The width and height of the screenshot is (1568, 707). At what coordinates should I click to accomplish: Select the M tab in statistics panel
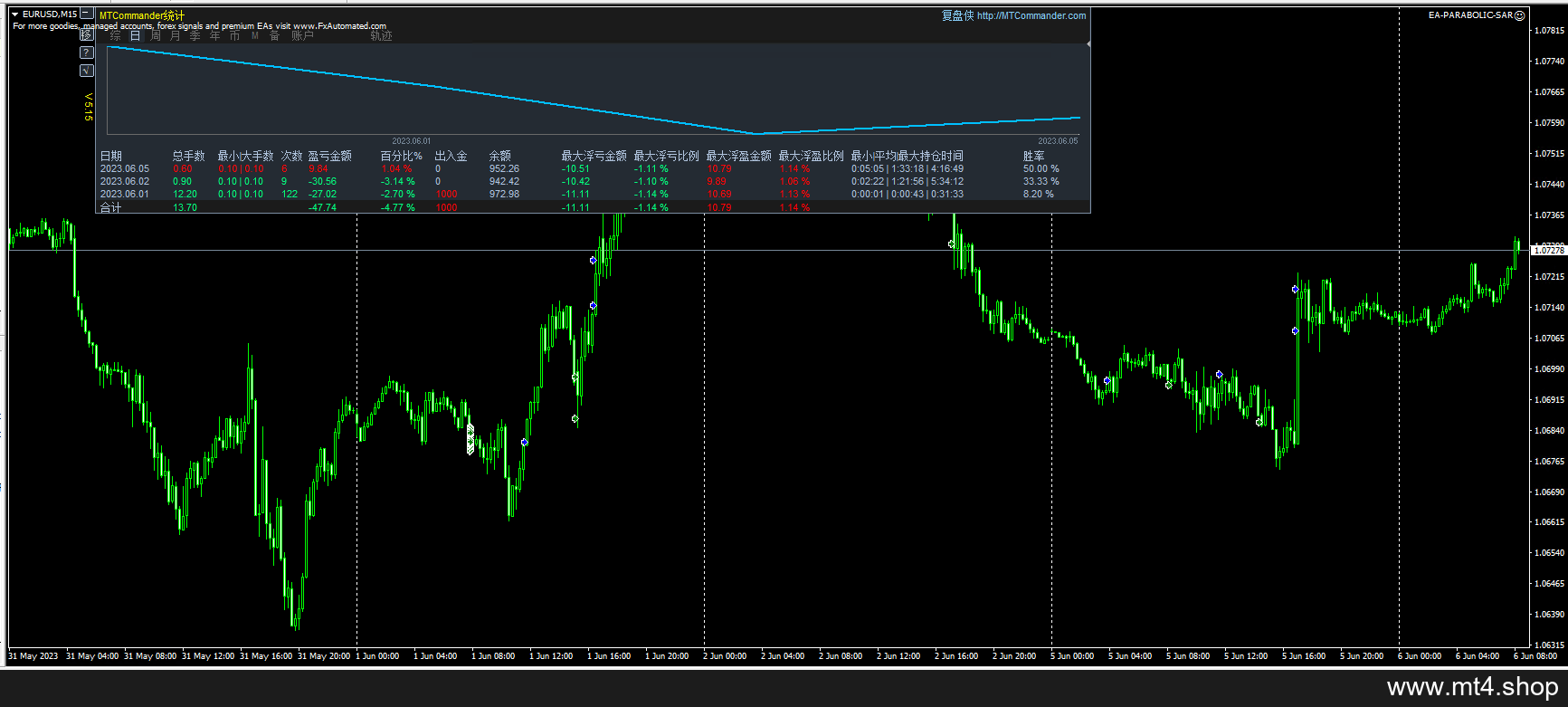(254, 35)
